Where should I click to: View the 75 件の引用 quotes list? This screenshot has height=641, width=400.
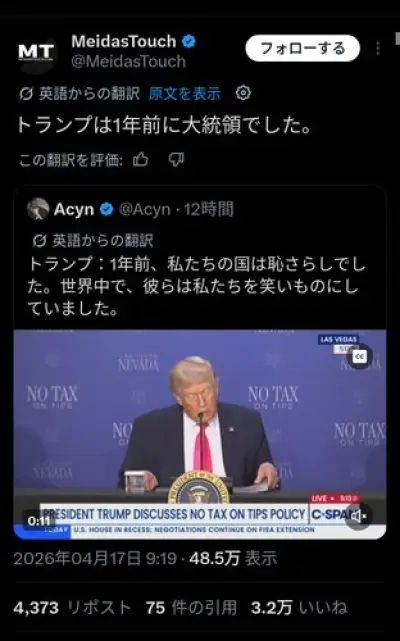(x=191, y=608)
